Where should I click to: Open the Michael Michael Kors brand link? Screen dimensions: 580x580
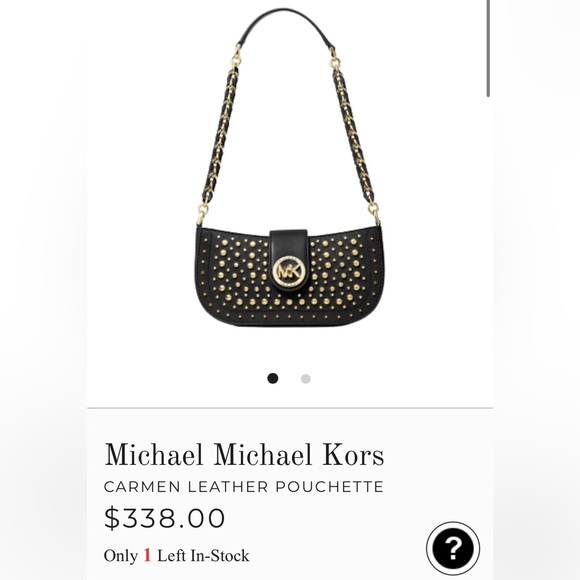pyautogui.click(x=244, y=455)
